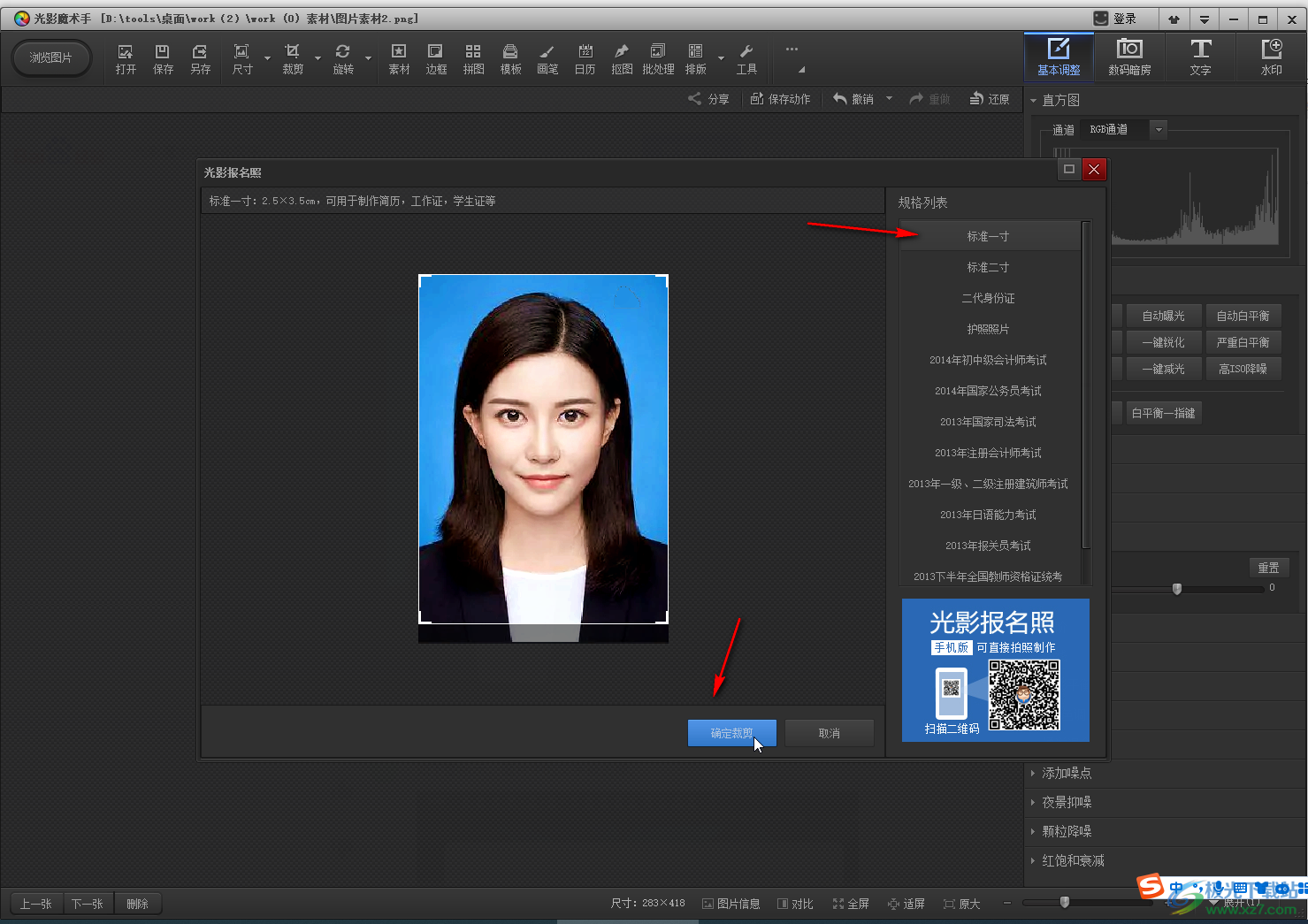Click 原大 (Original Size) in status bar
The height and width of the screenshot is (924, 1308).
coord(962,904)
